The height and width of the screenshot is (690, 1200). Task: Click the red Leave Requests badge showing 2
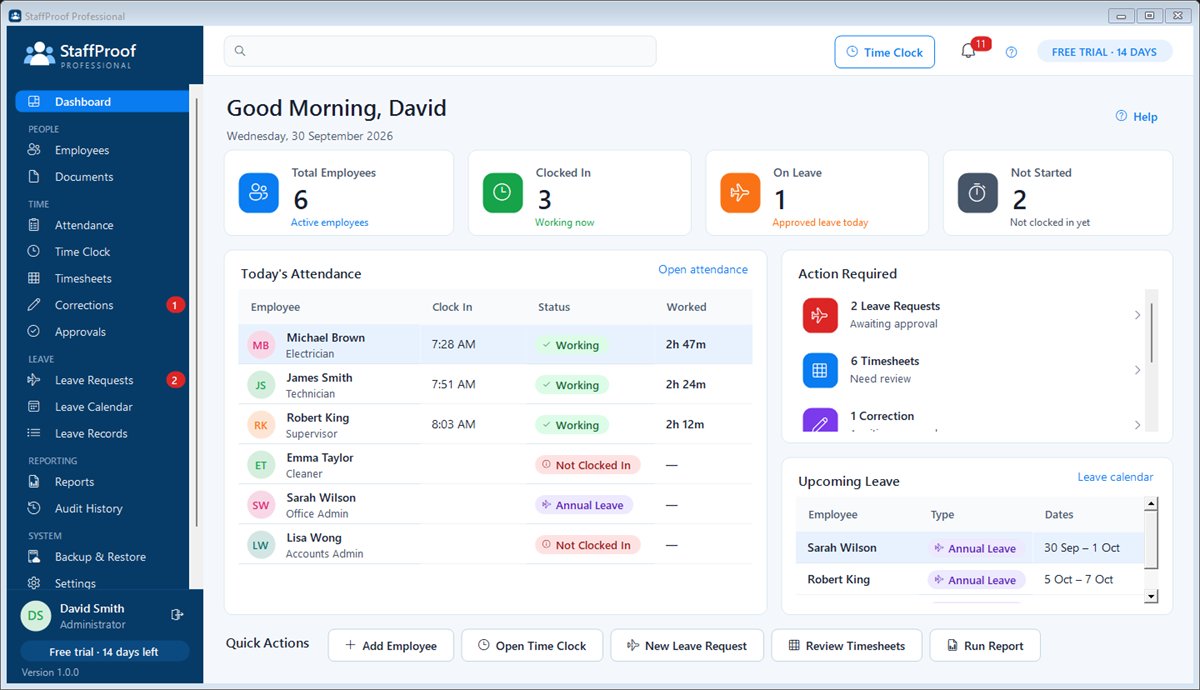(x=175, y=380)
